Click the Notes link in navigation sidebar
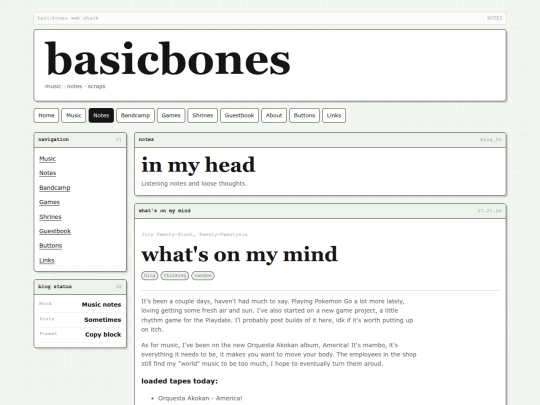This screenshot has height=405, width=540. pyautogui.click(x=48, y=173)
